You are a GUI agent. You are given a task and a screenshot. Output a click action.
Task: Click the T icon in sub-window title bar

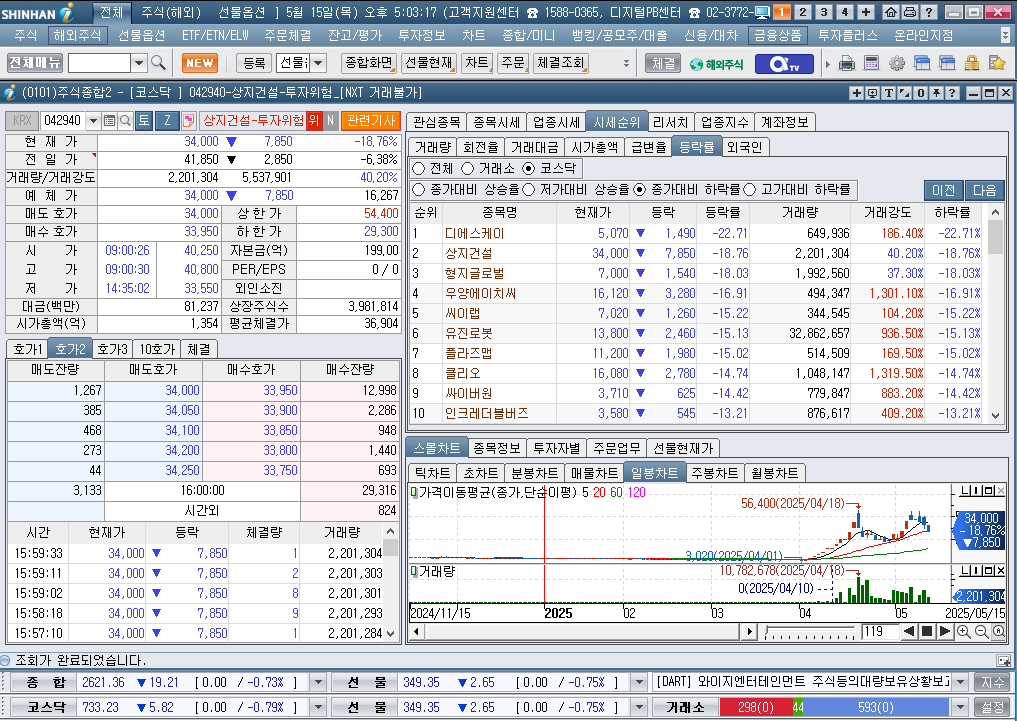[889, 93]
